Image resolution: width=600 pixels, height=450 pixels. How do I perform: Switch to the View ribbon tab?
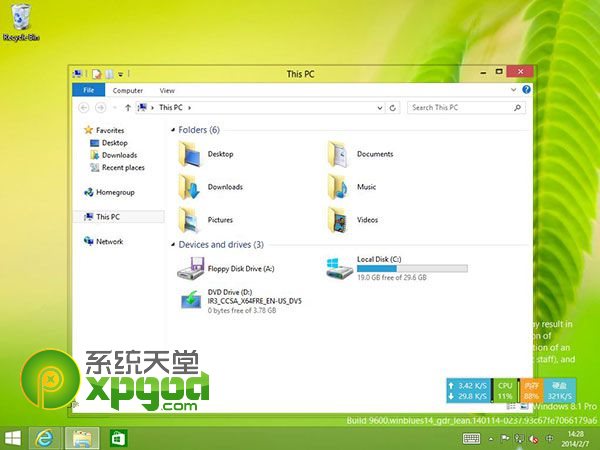point(167,91)
